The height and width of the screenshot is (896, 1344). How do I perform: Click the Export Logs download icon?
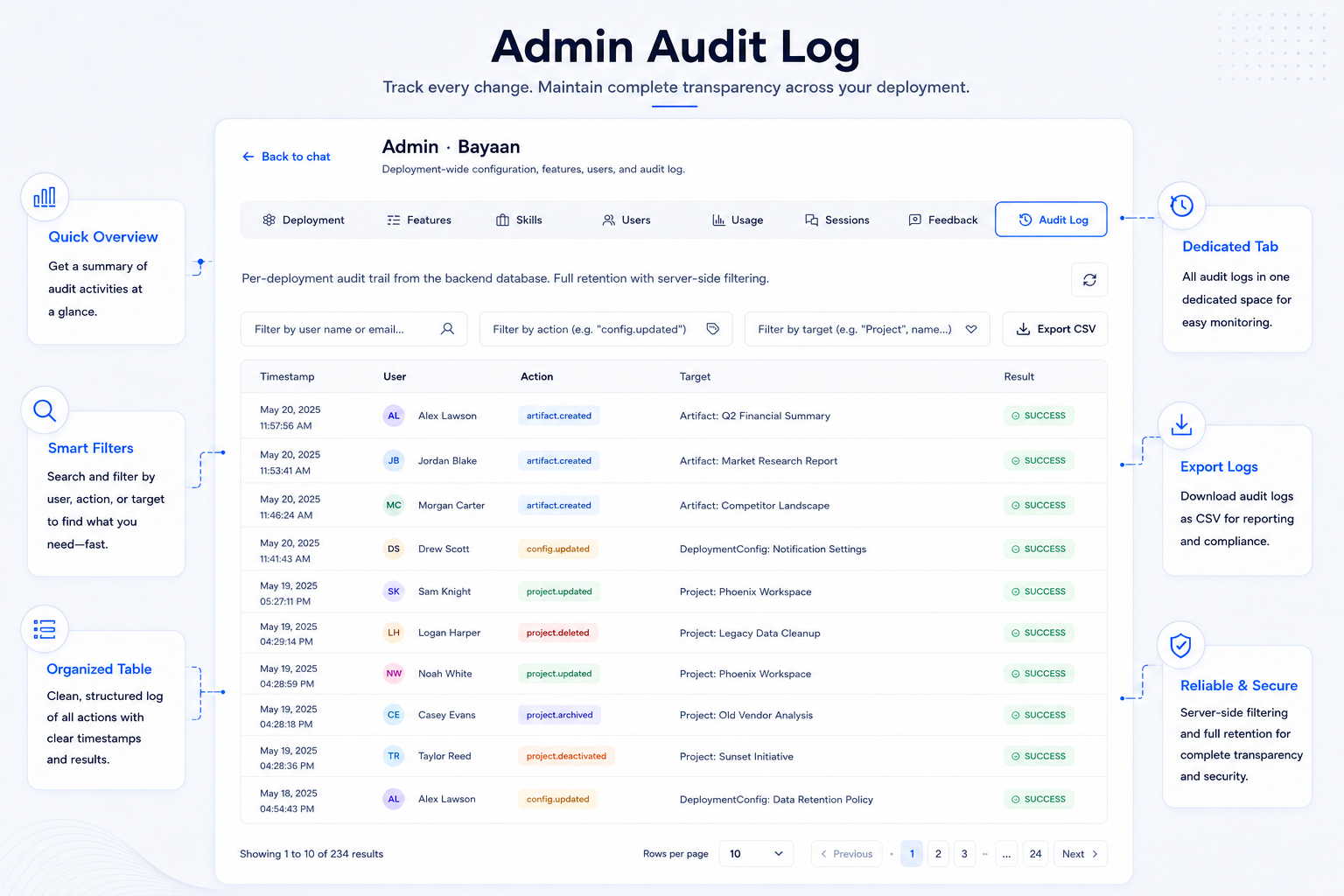tap(1181, 425)
